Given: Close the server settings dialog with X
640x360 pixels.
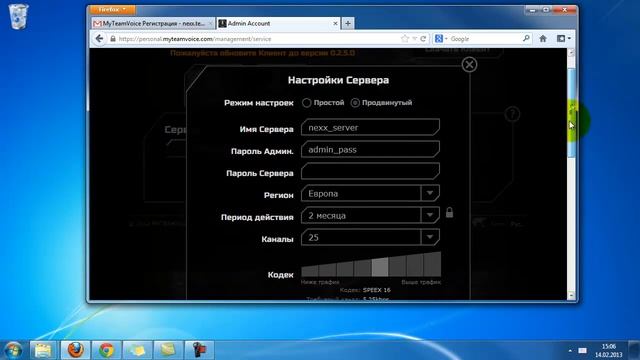Looking at the screenshot, I should (x=469, y=64).
